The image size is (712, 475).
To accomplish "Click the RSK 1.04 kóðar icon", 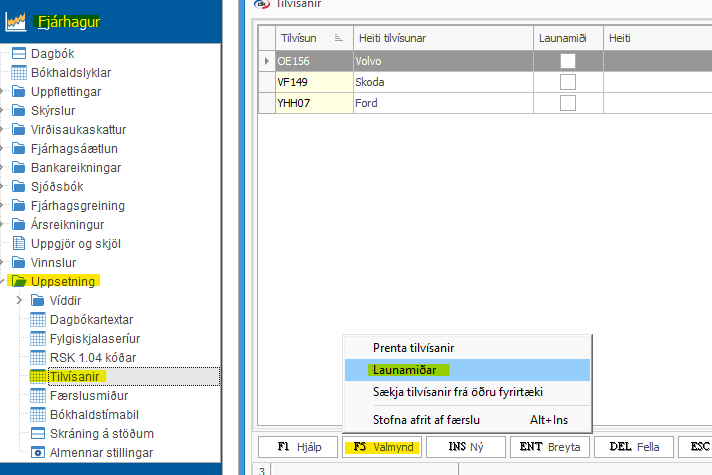I will click(38, 358).
